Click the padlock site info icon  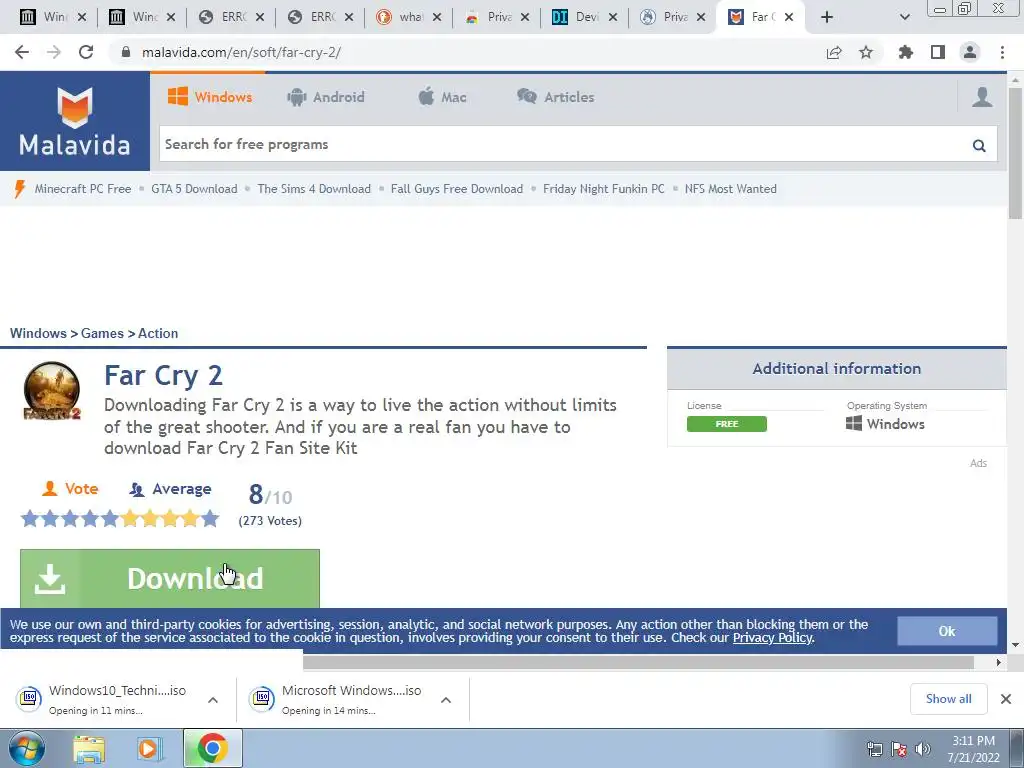coord(126,52)
